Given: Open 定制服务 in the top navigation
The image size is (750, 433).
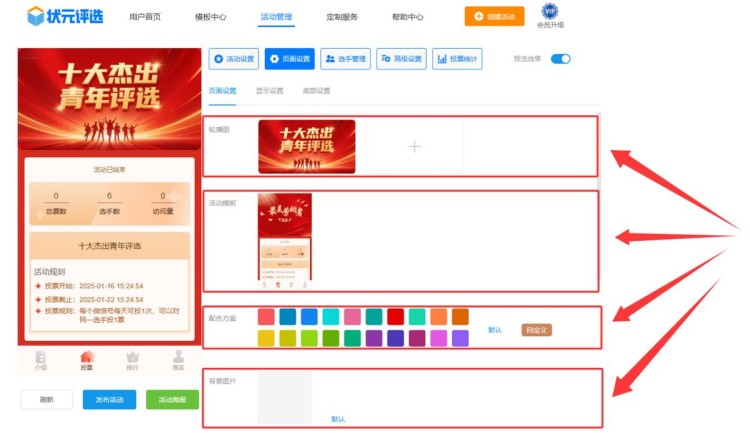Looking at the screenshot, I should click(342, 17).
